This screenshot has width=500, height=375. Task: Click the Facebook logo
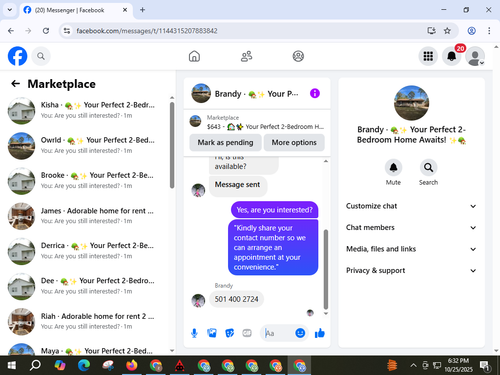pos(17,56)
